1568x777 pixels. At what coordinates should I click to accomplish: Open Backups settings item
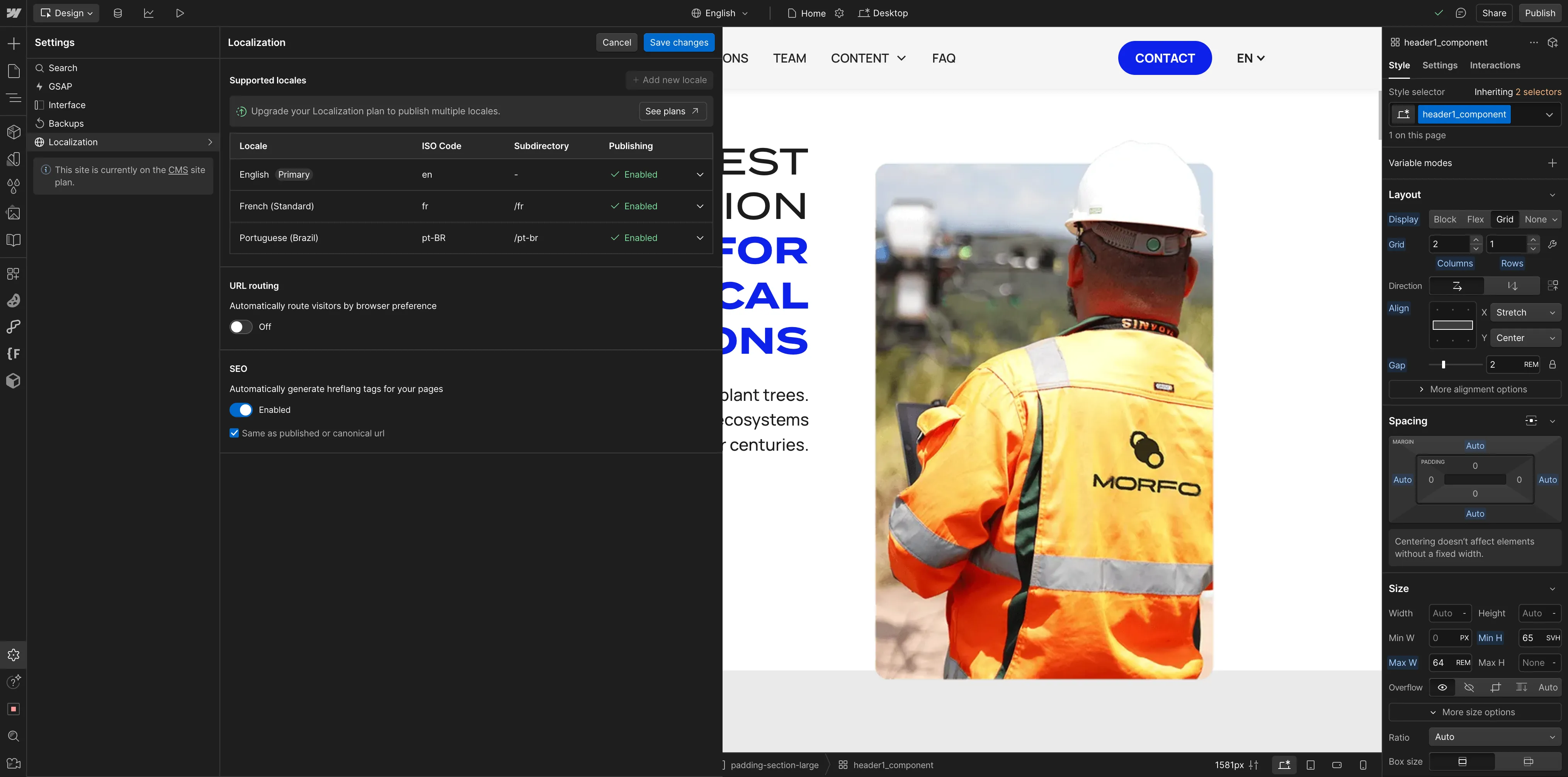click(124, 124)
